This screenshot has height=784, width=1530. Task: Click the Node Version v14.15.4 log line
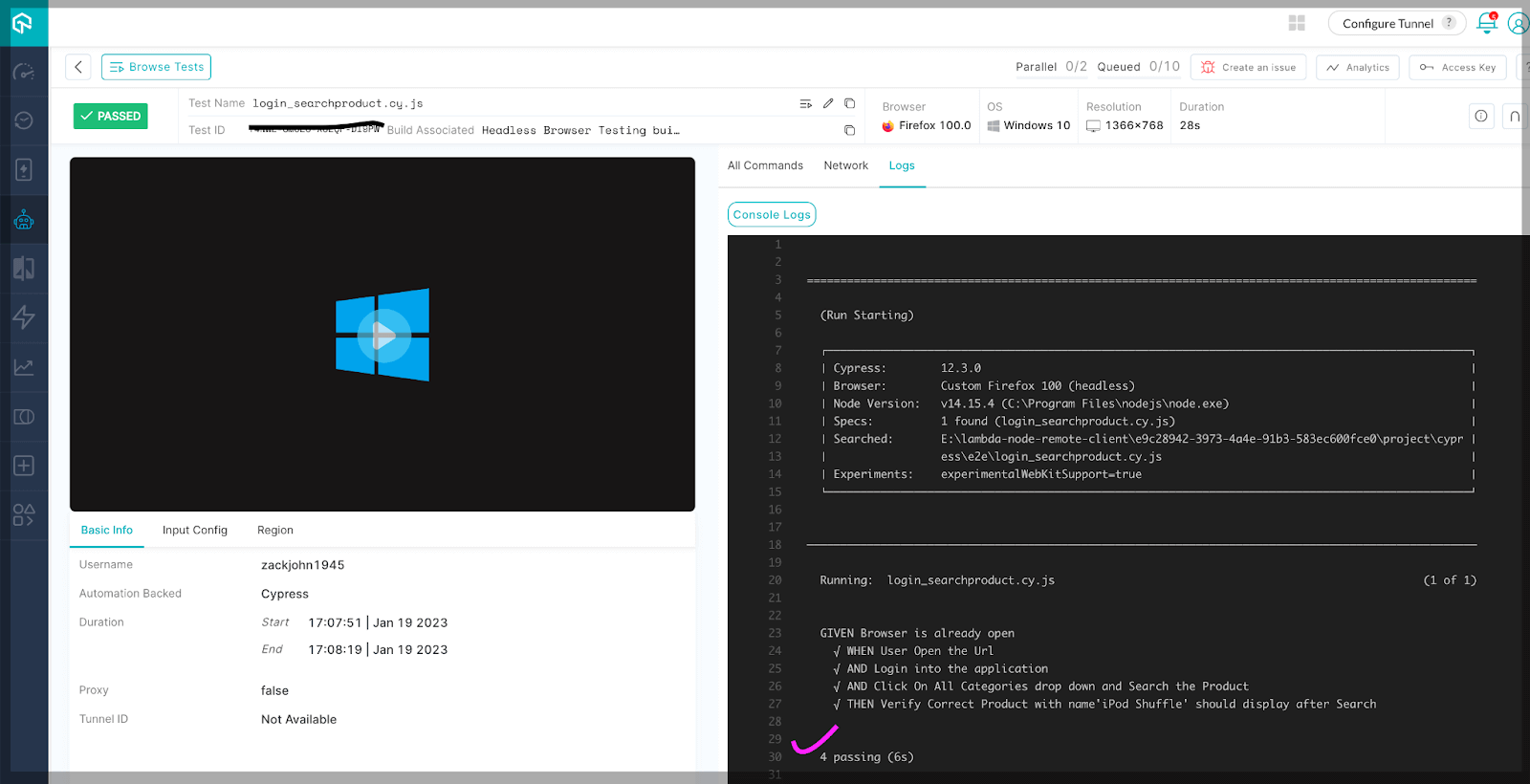pyautogui.click(x=1031, y=403)
